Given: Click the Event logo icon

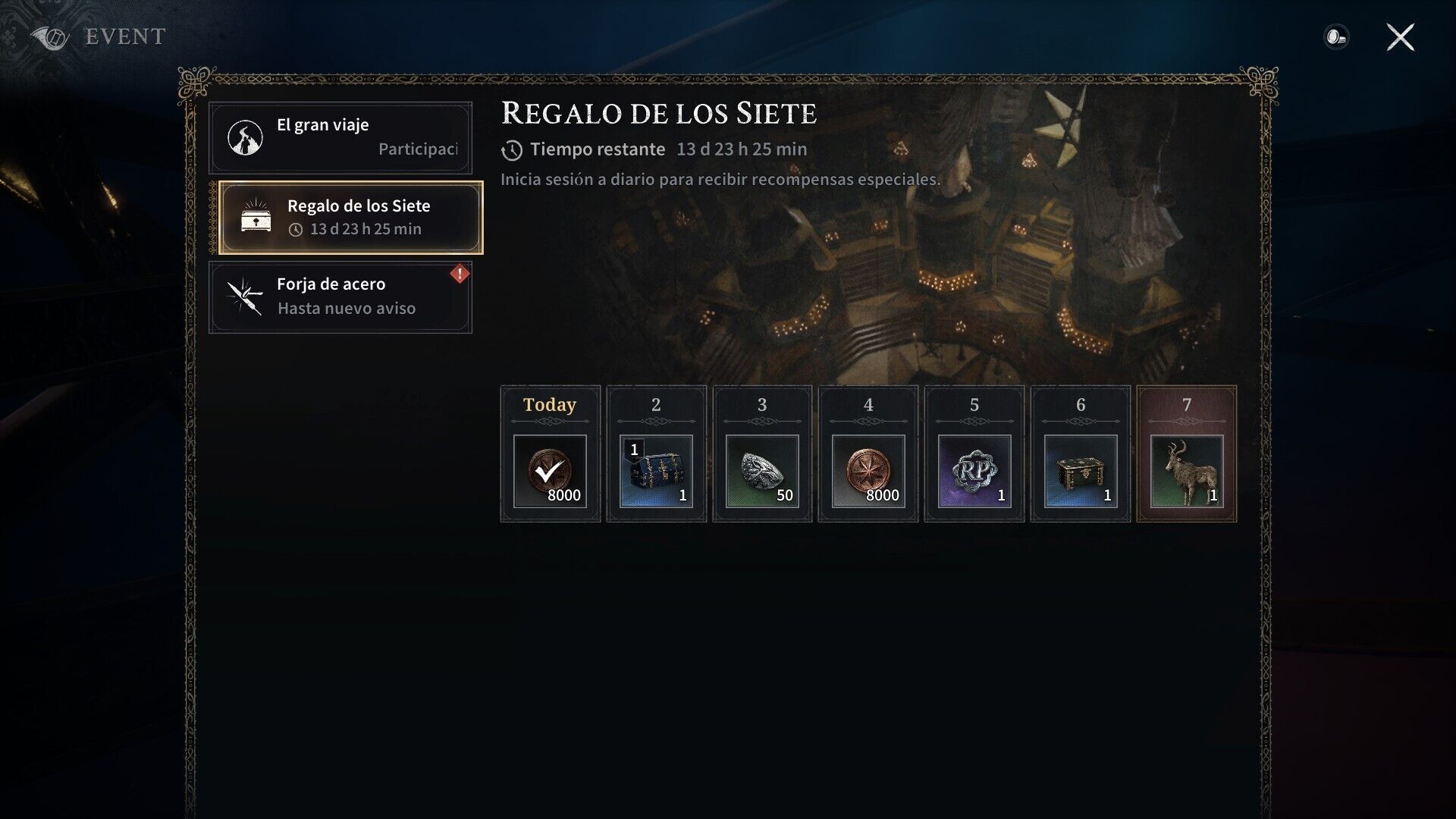Looking at the screenshot, I should [x=50, y=37].
